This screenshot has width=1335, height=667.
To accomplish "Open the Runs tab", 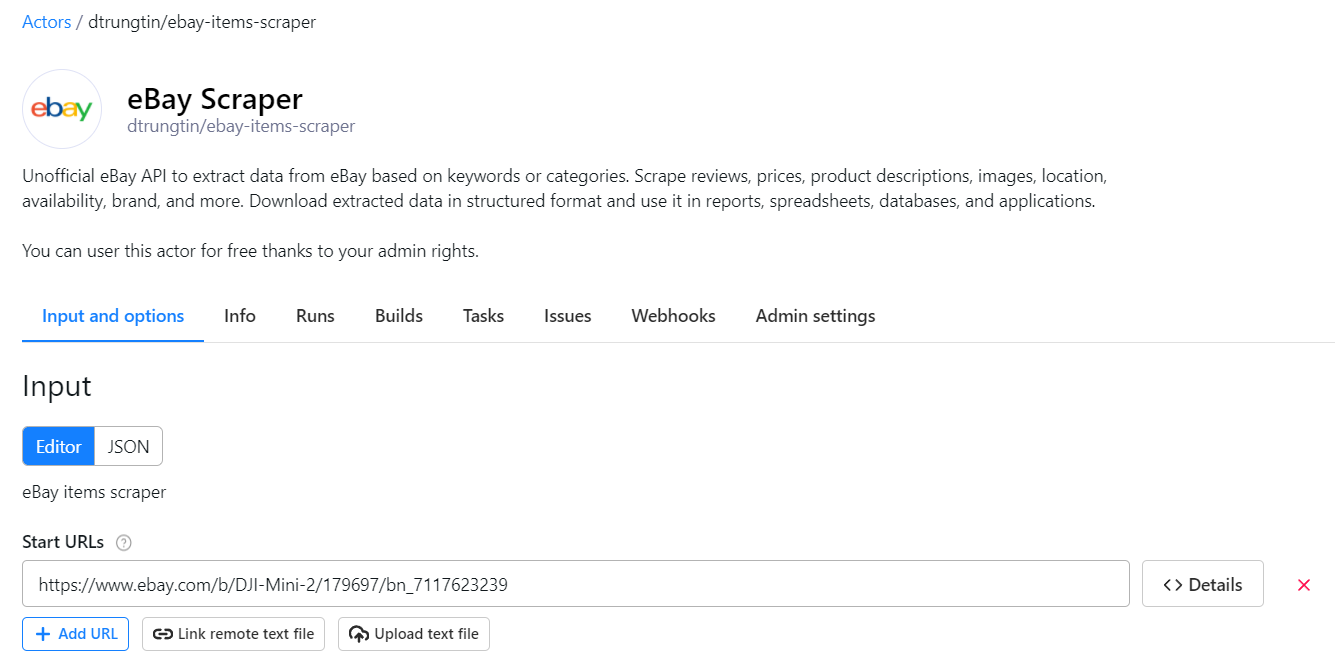I will pos(315,316).
